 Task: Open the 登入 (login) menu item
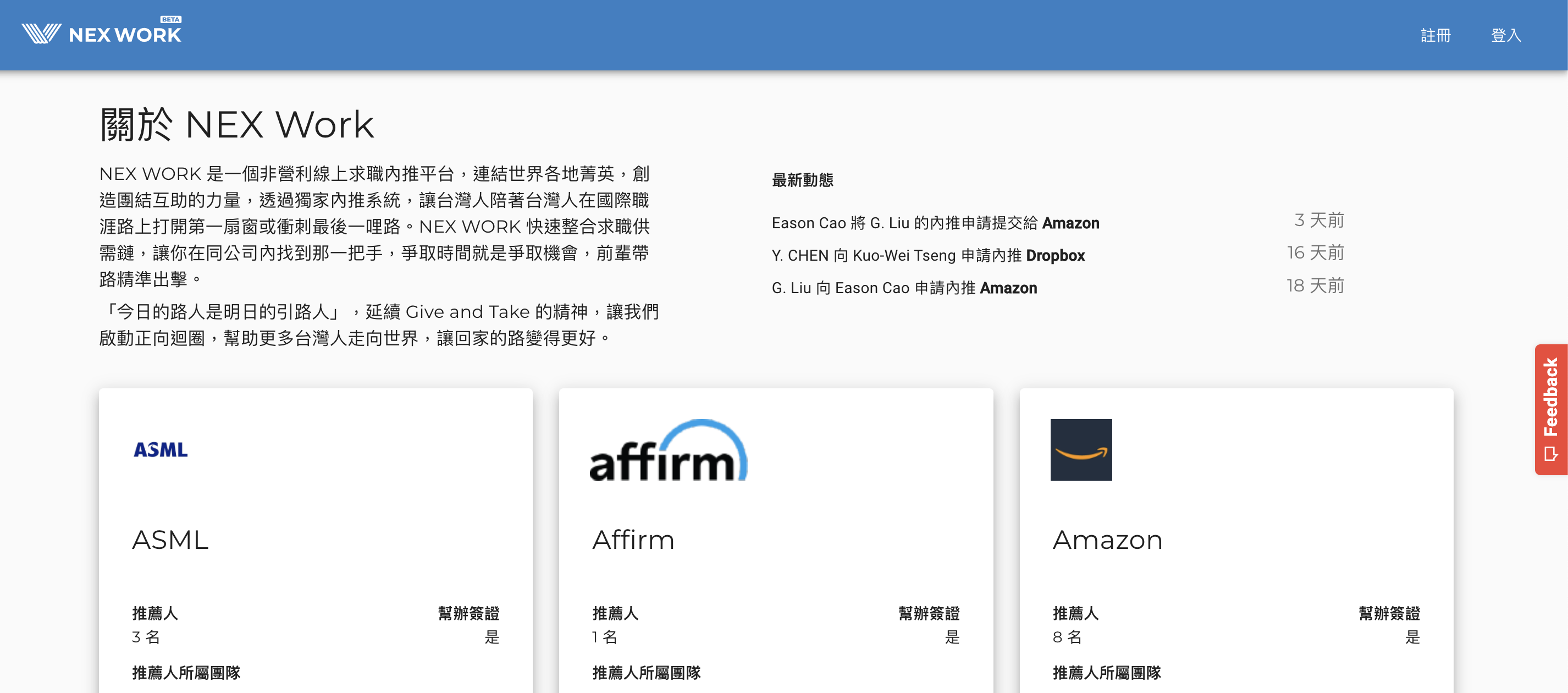tap(1505, 35)
